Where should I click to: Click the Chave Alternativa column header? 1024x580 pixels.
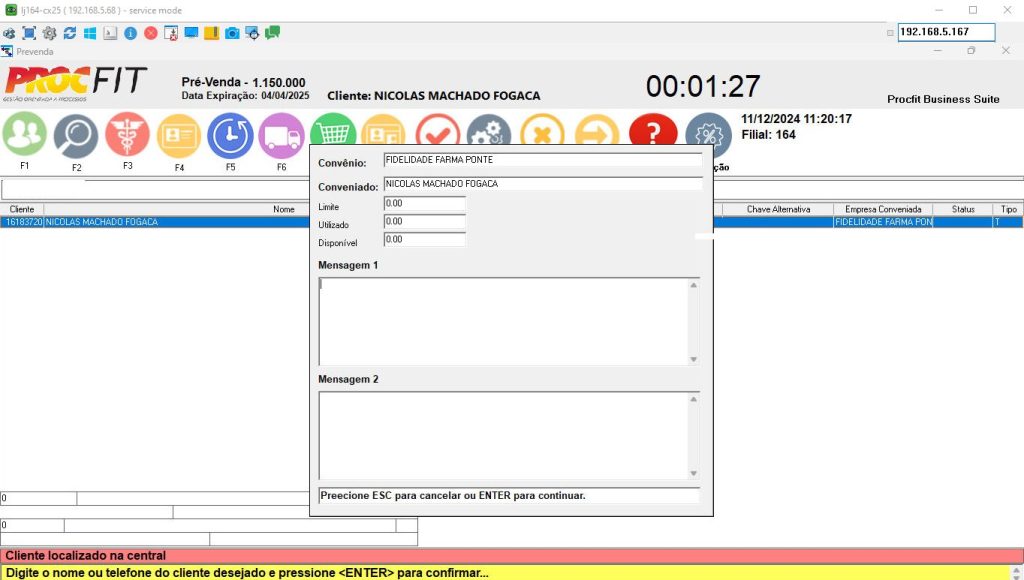pos(778,209)
